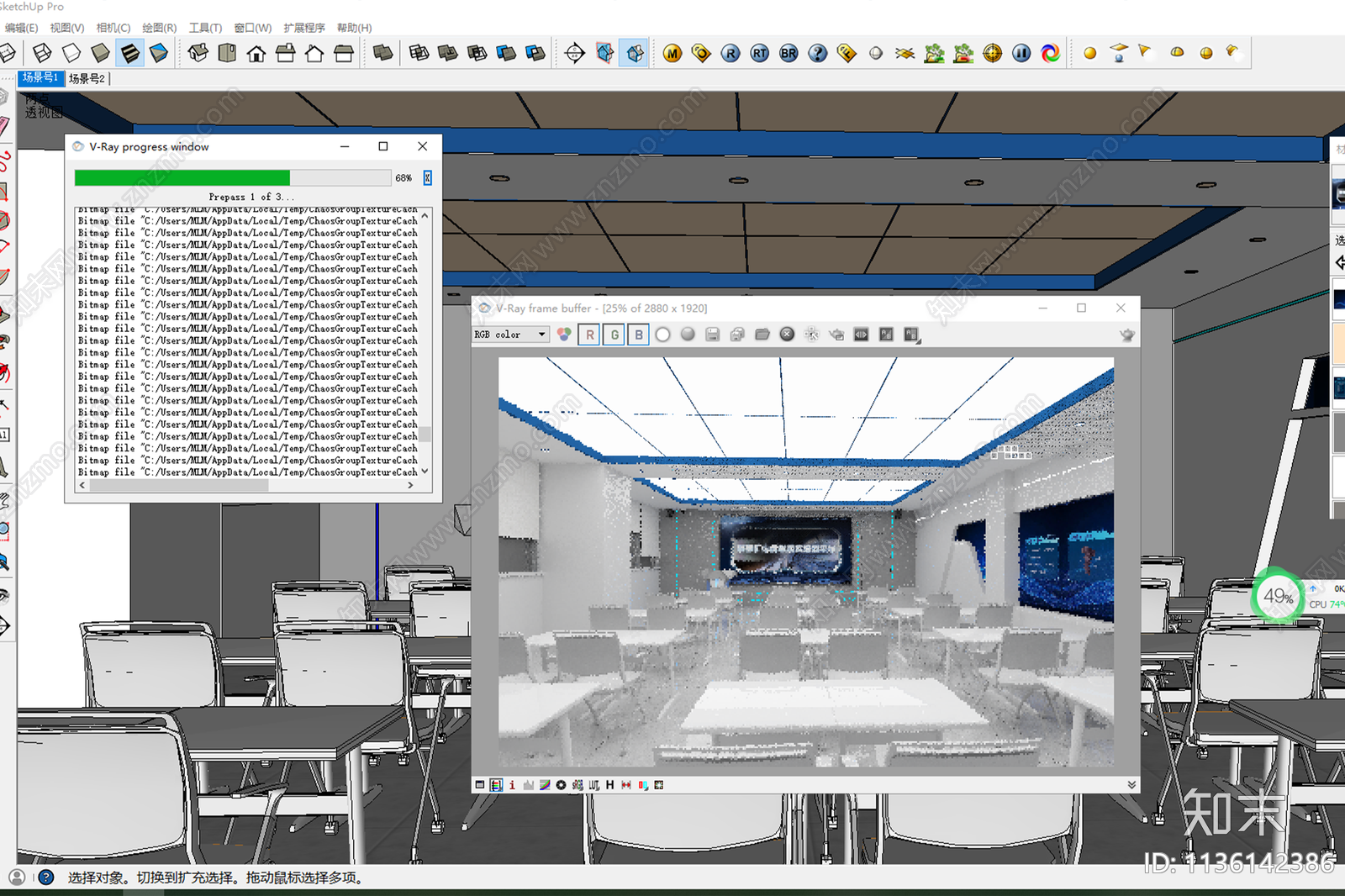Add a V-Ray dome light
The image size is (1345, 896).
(1177, 52)
